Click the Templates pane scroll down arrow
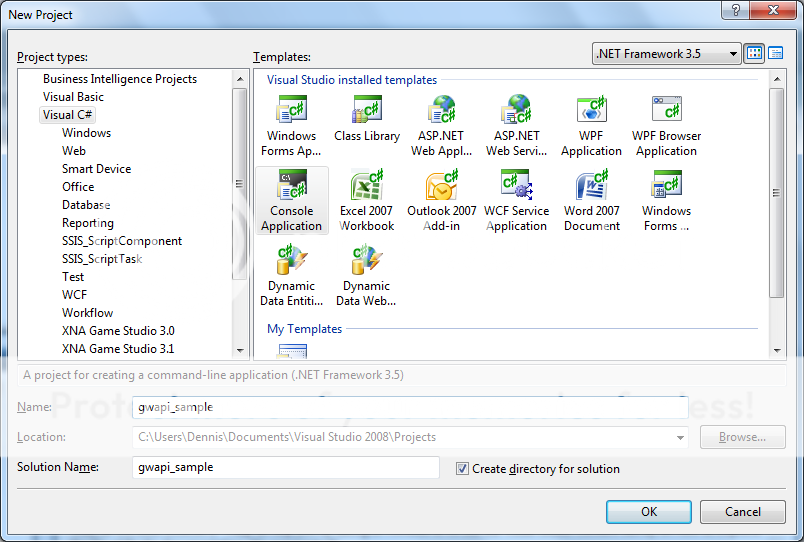The height and width of the screenshot is (542, 804). (777, 351)
